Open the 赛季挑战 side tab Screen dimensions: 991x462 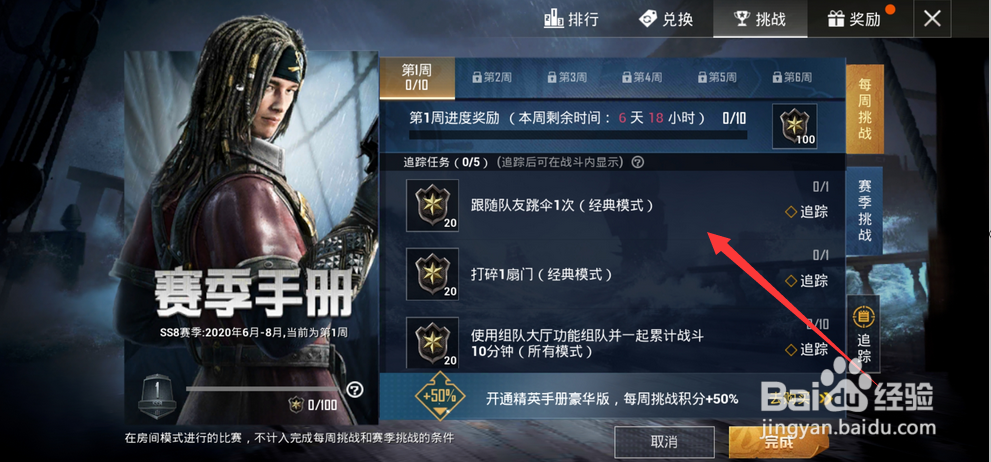[x=865, y=210]
